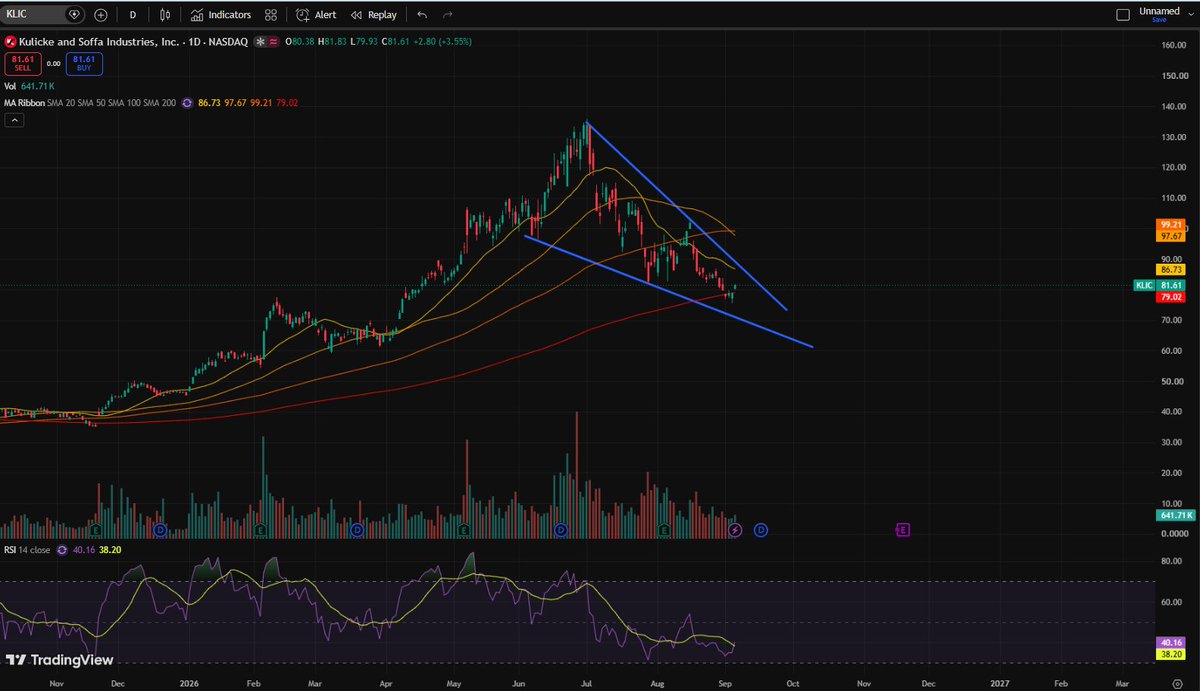1200x691 pixels.
Task: Select the layout setup square icon
Action: tap(1122, 14)
